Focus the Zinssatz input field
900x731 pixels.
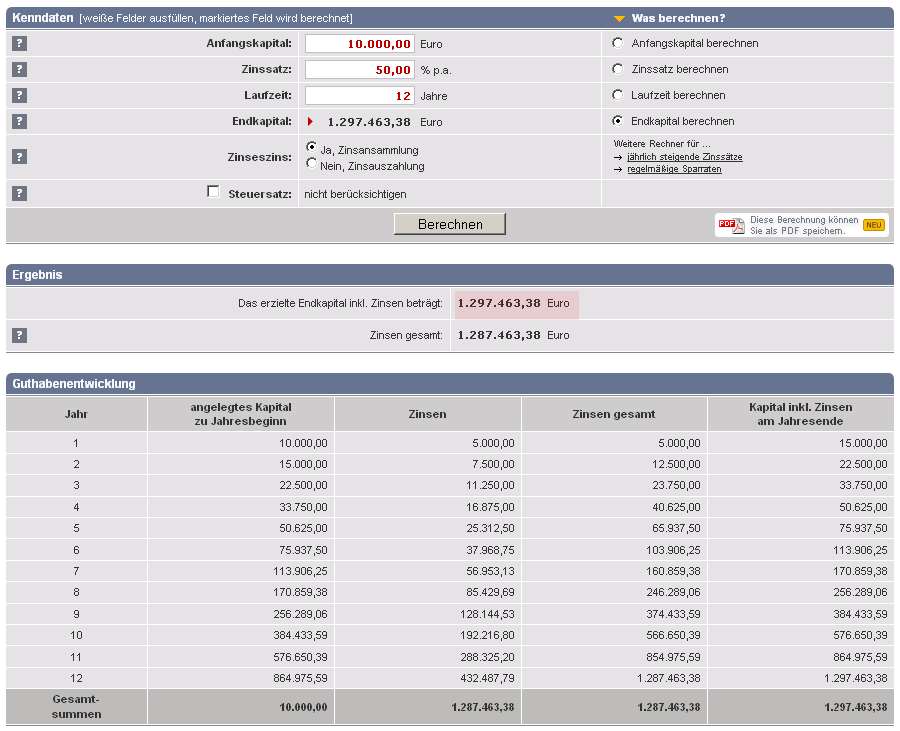pos(359,69)
